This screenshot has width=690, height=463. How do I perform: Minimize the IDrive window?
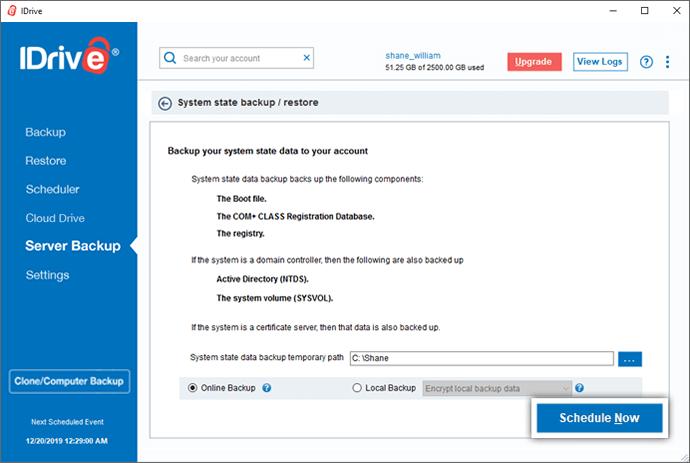613,11
